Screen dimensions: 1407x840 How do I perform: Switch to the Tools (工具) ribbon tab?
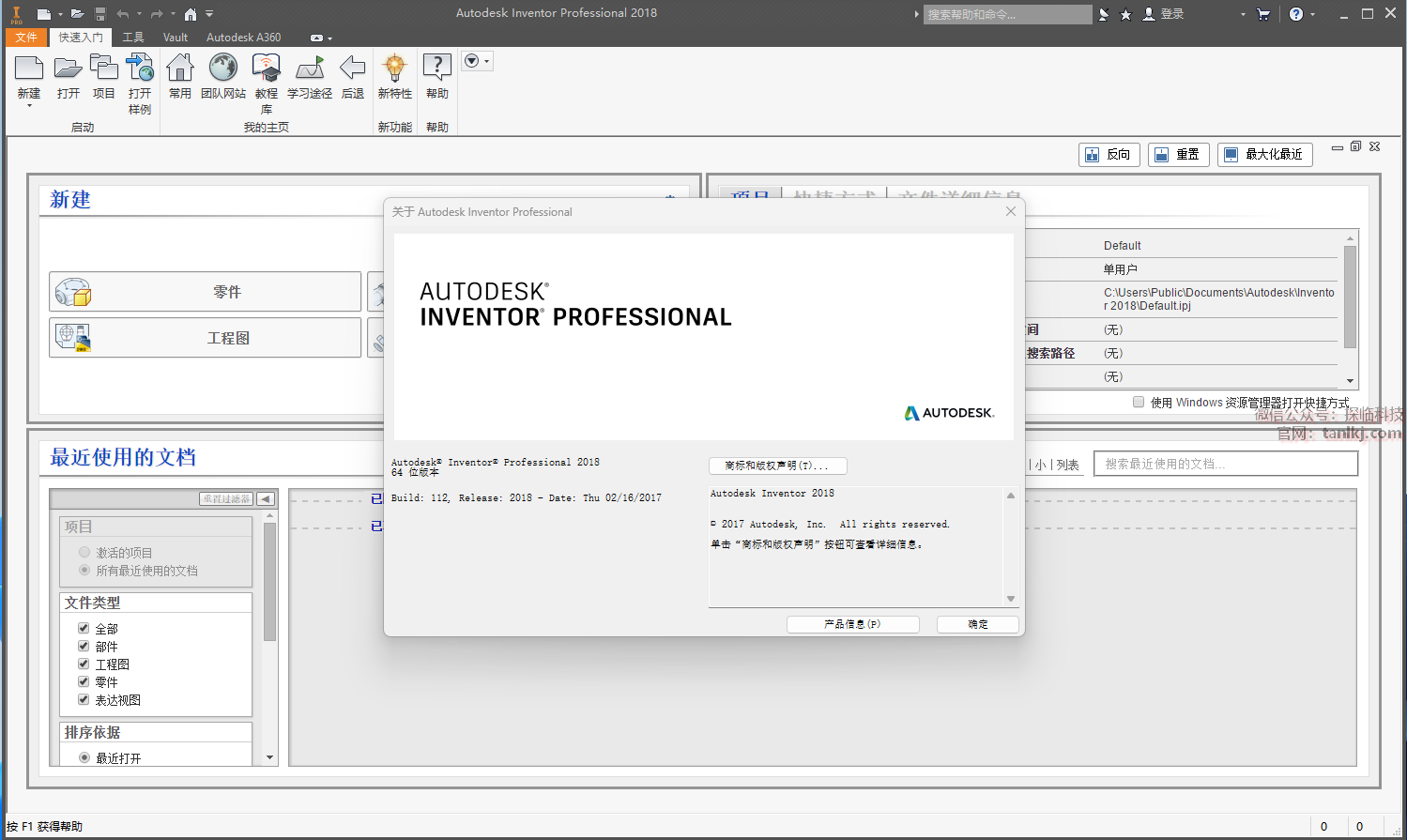pos(133,38)
